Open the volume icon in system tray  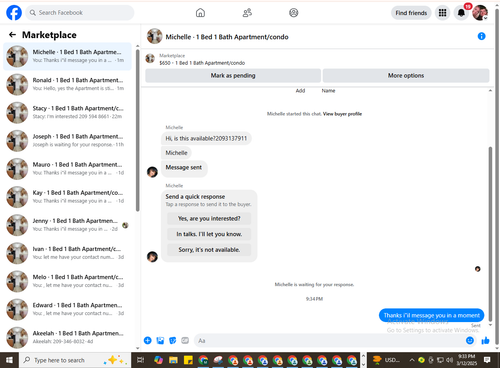click(450, 360)
